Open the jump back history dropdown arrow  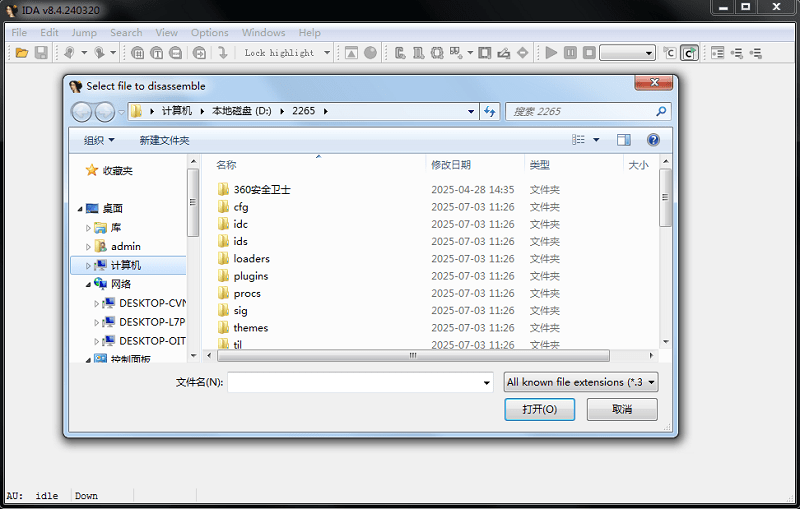coord(84,53)
